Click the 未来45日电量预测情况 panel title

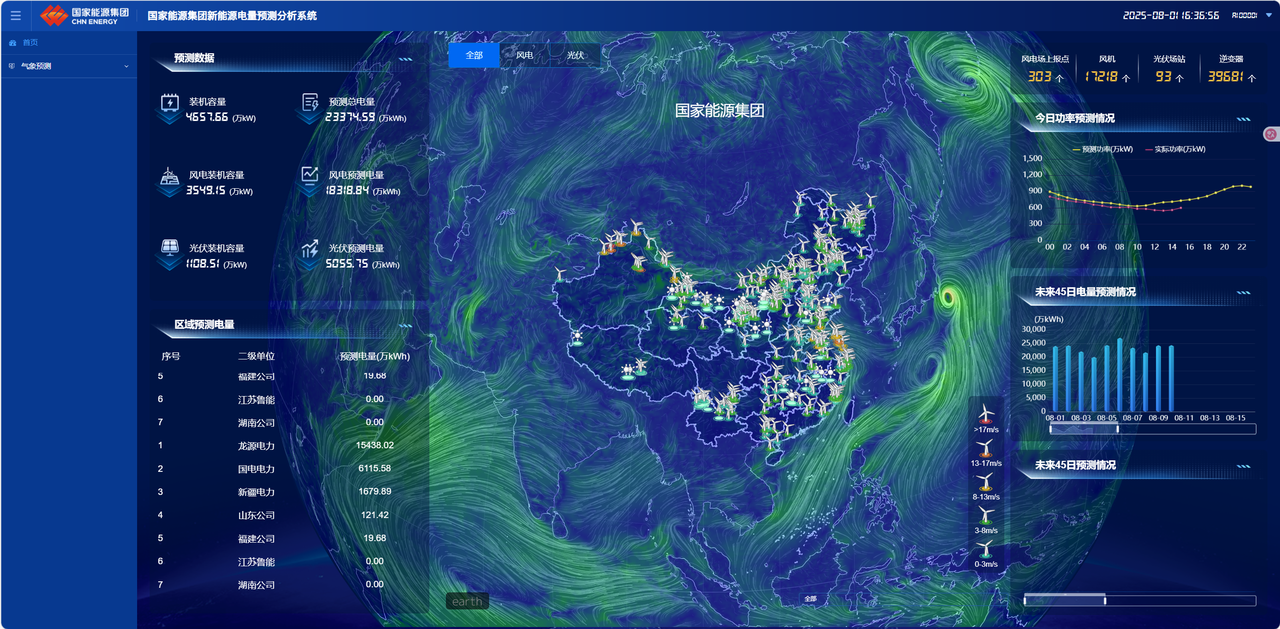pyautogui.click(x=1085, y=292)
